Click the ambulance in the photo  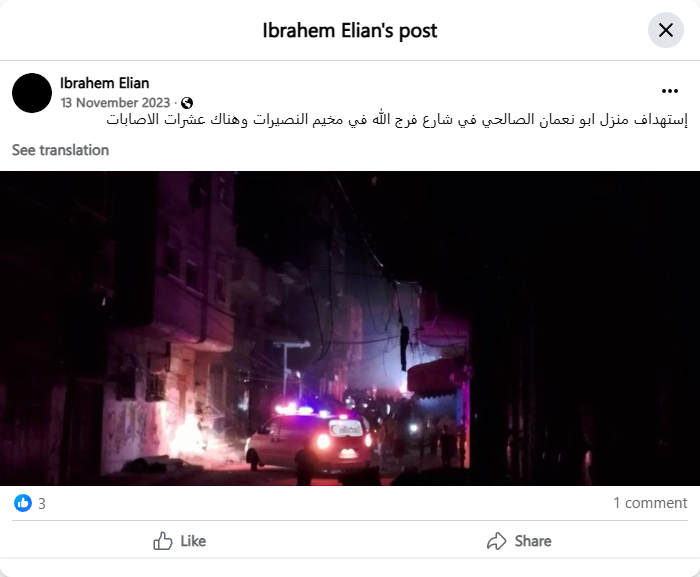click(309, 440)
